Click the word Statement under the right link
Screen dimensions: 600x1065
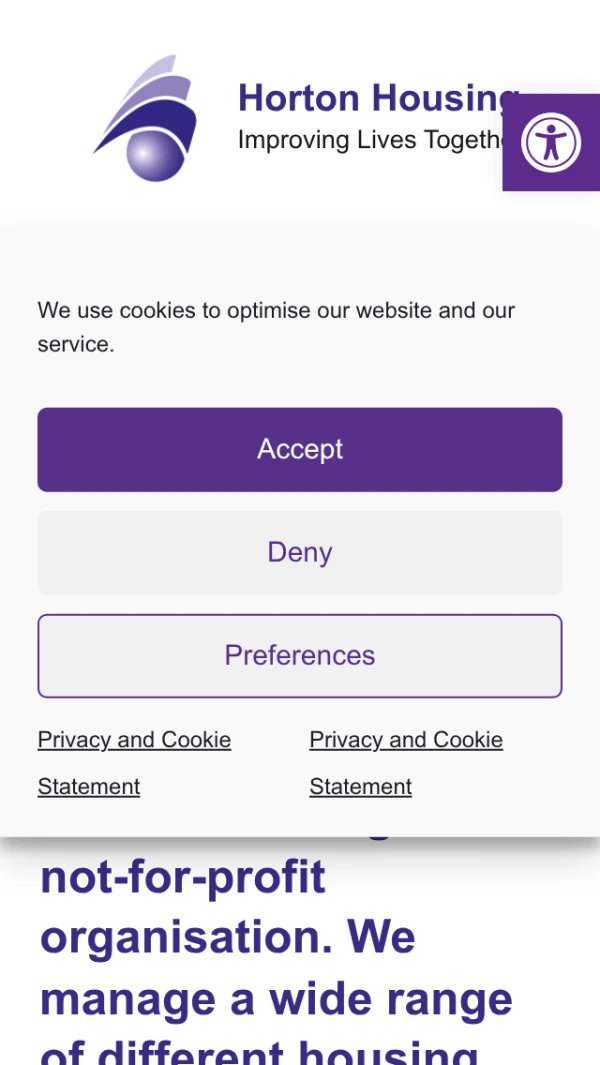click(x=361, y=787)
